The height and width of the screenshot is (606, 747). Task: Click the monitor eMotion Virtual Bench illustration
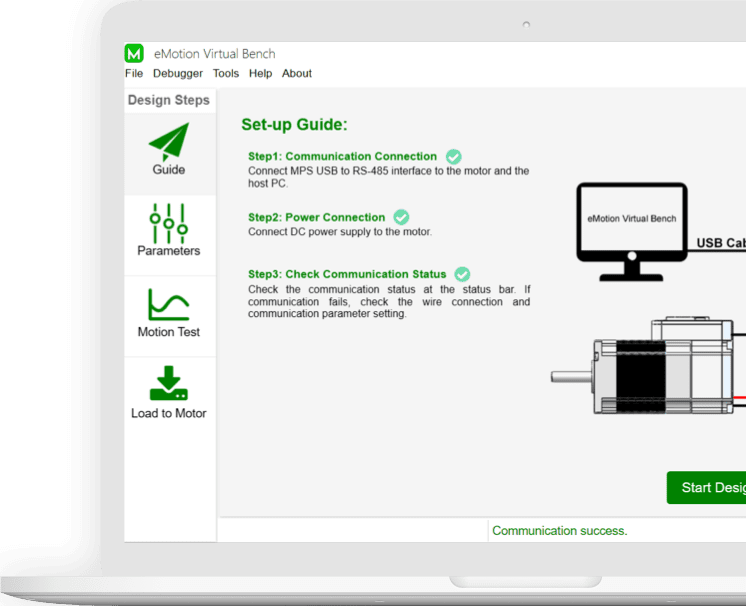point(632,232)
